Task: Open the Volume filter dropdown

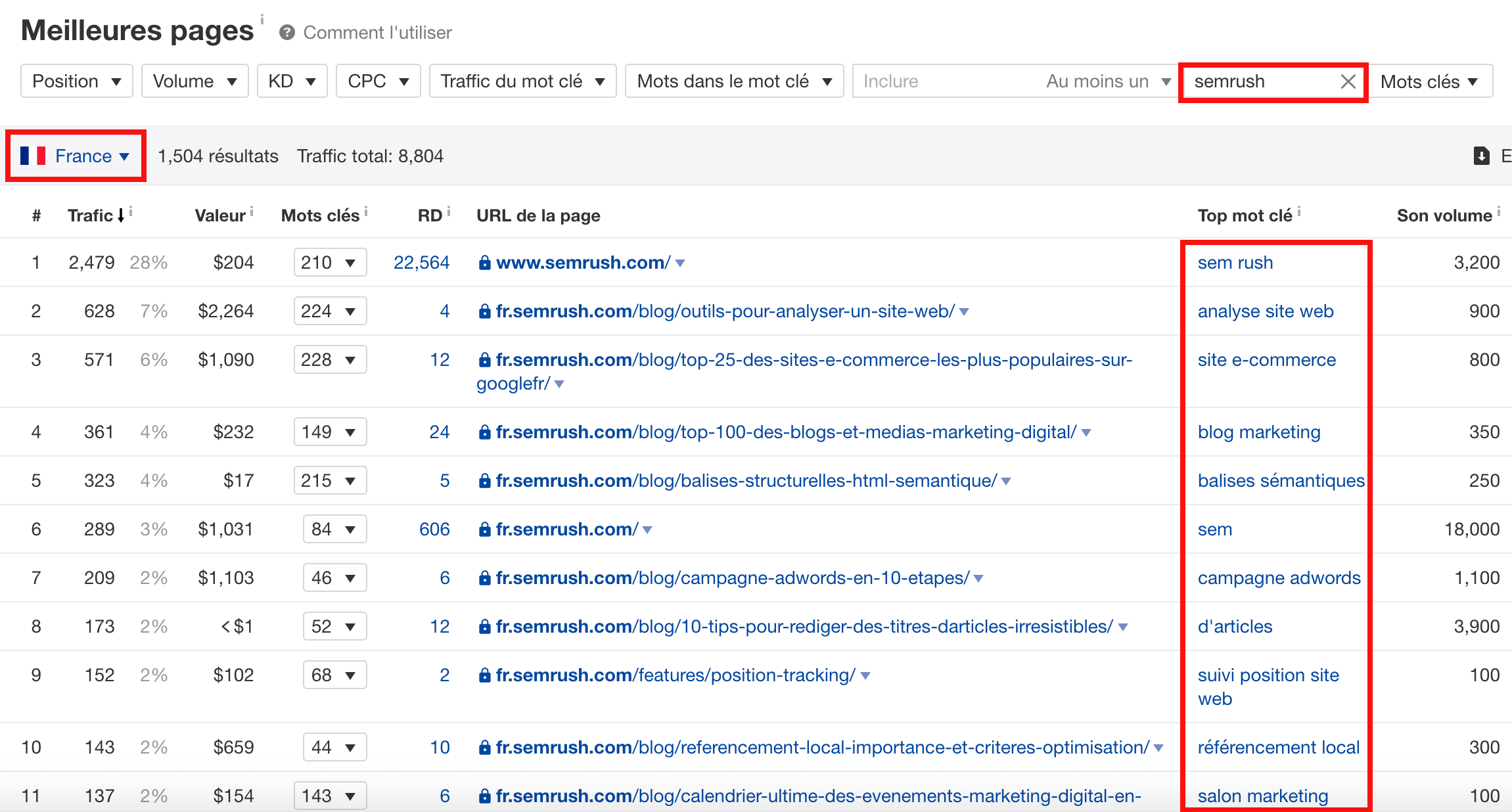Action: tap(195, 81)
